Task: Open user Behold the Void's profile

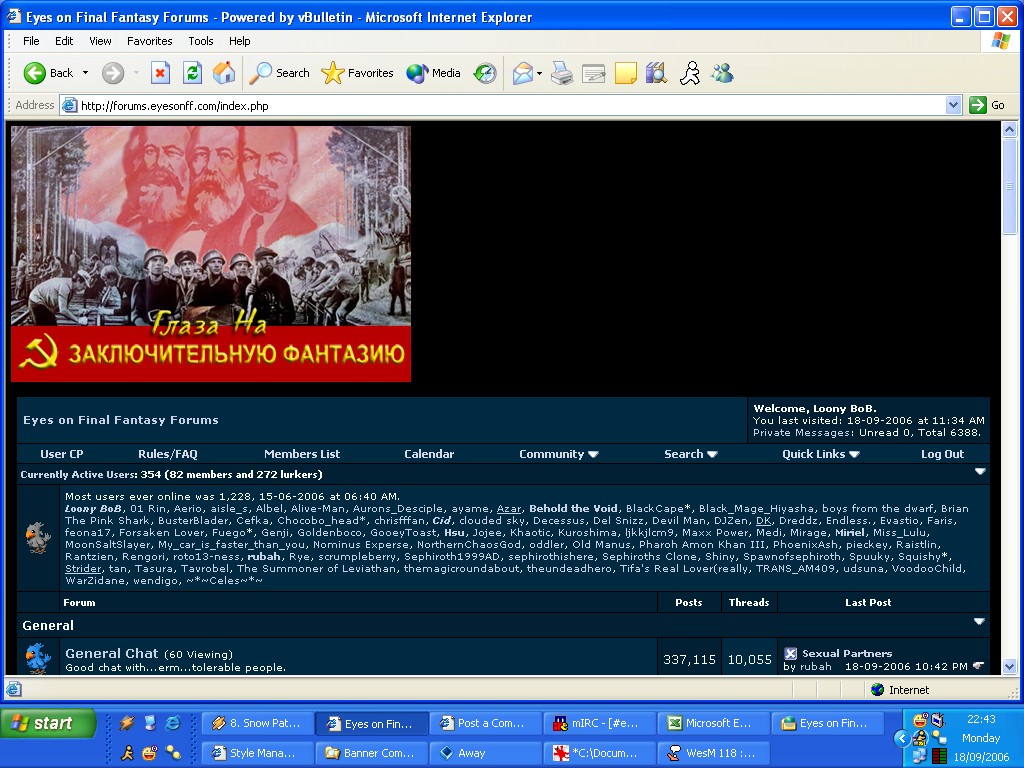Action: point(573,509)
